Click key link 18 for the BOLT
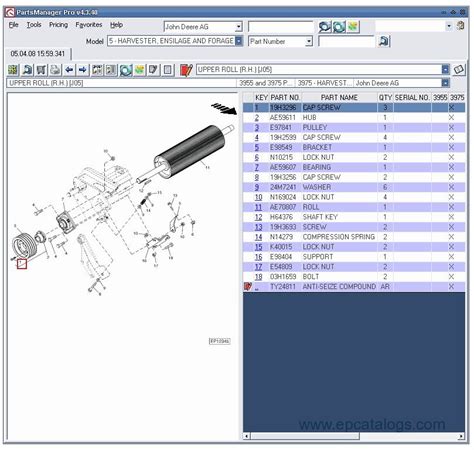The image size is (474, 450). tap(258, 277)
